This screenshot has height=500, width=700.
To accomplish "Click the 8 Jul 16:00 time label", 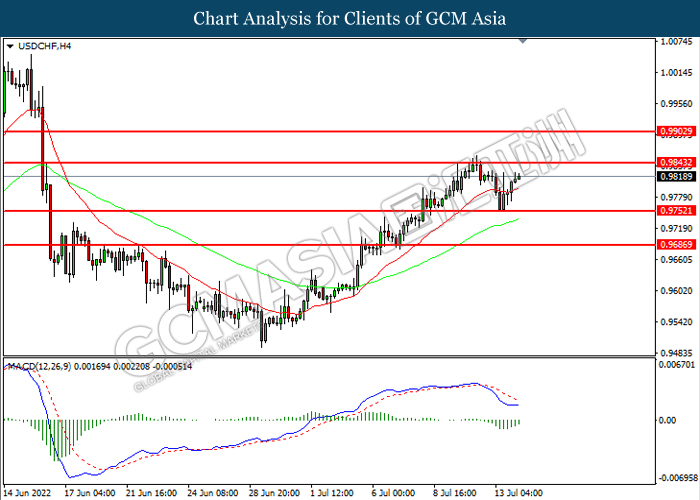I will click(x=455, y=493).
